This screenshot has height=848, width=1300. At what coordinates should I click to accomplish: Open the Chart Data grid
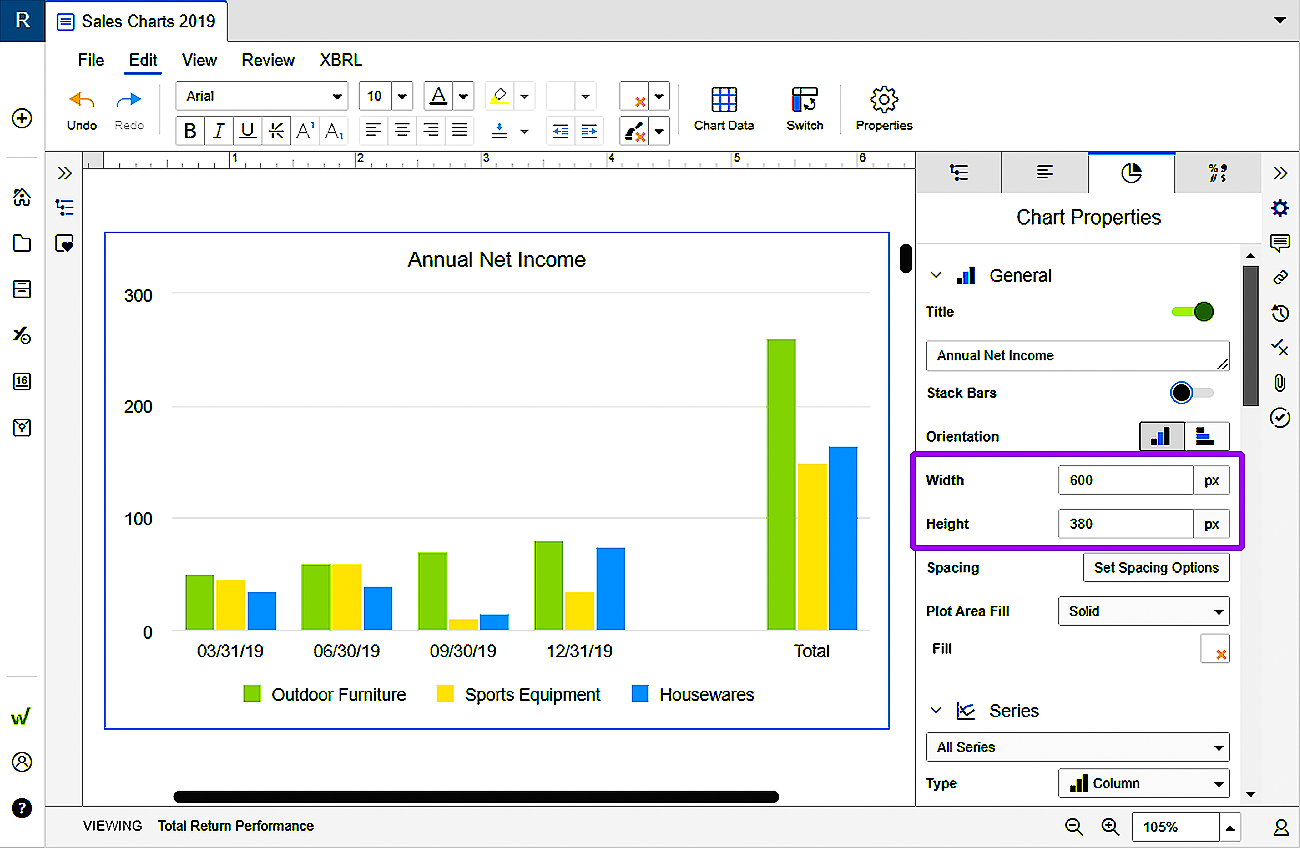click(x=724, y=109)
